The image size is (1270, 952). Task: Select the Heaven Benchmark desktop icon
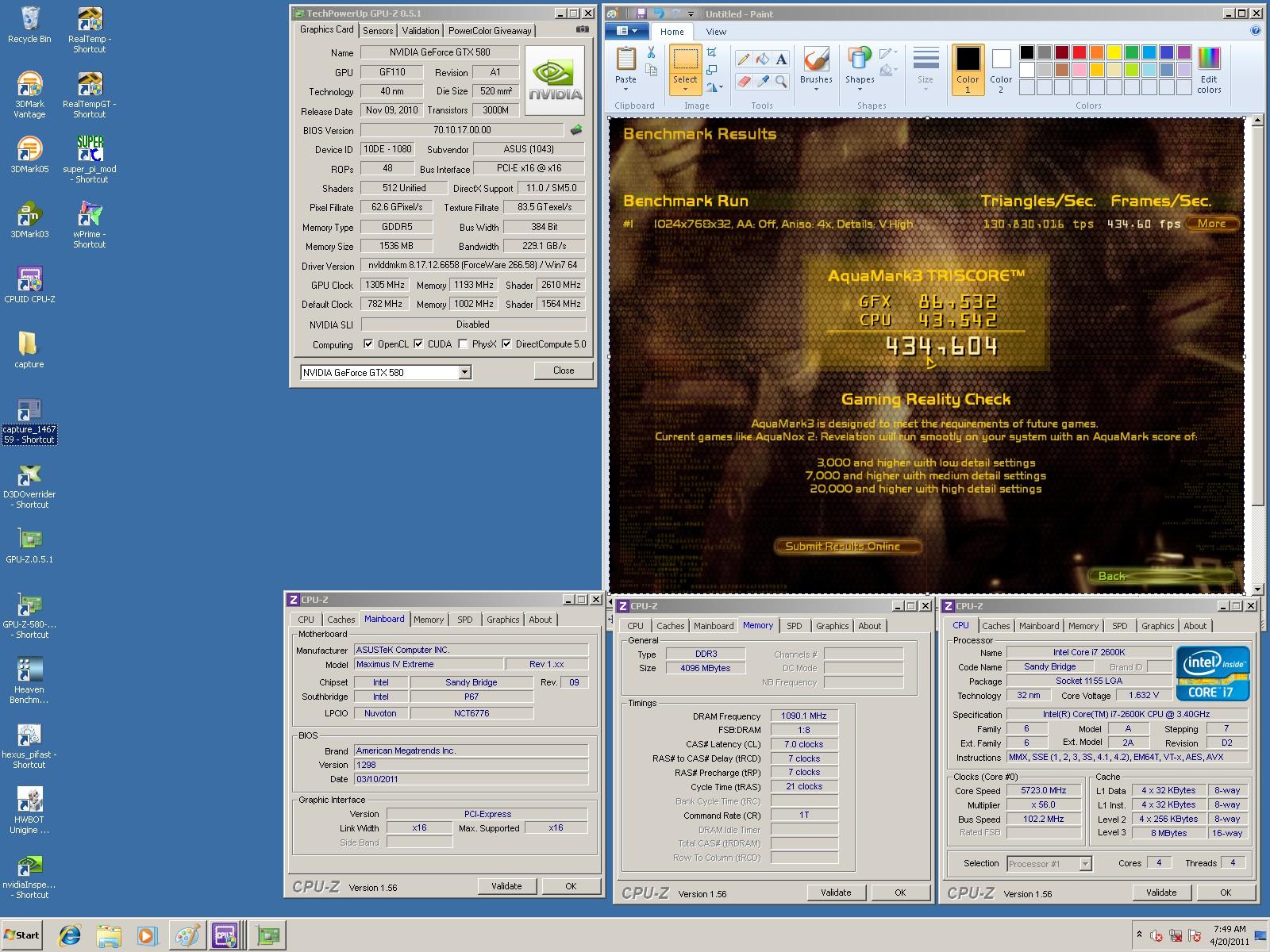29,681
